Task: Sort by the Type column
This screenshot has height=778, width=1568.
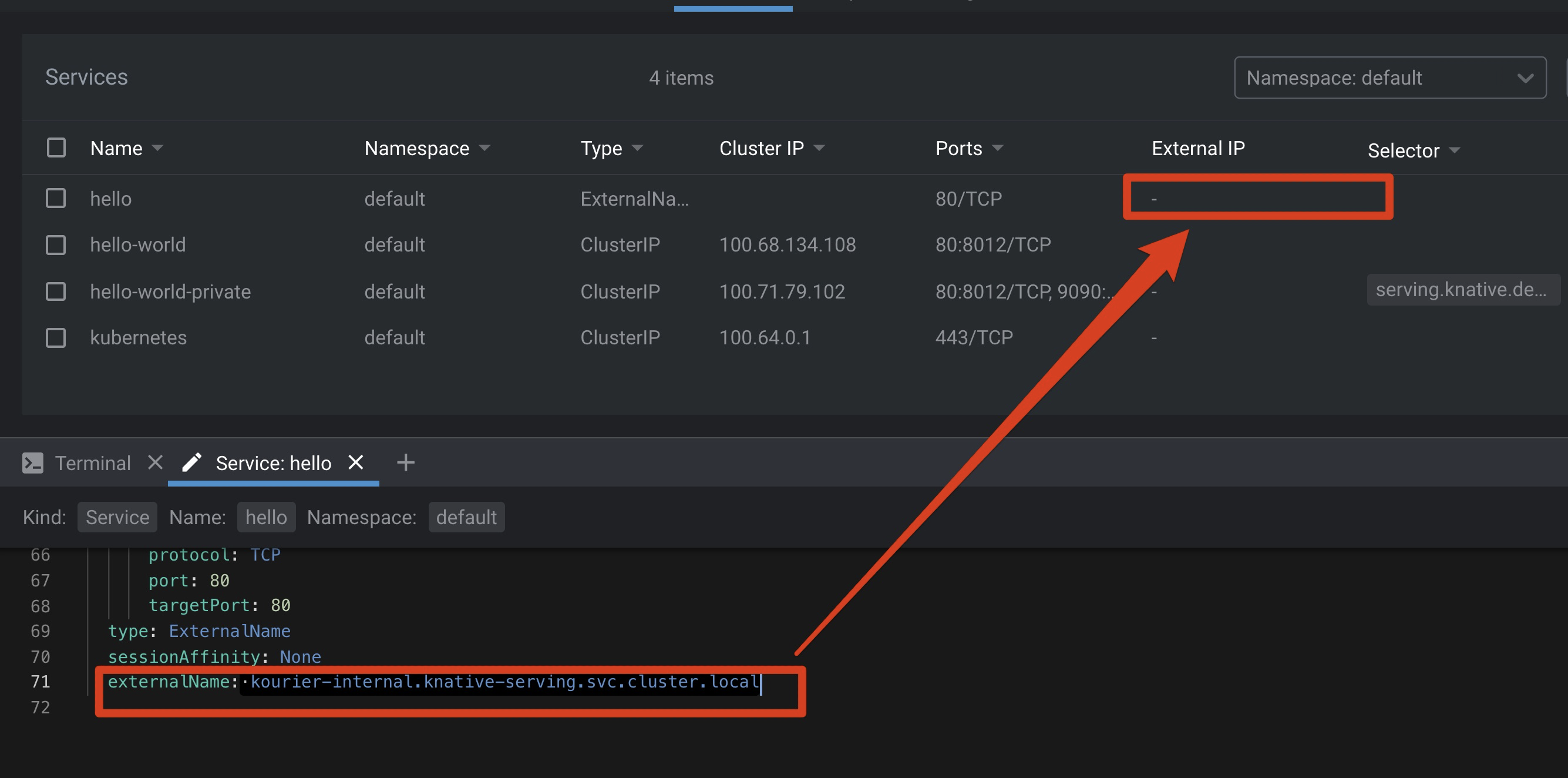Action: click(611, 148)
